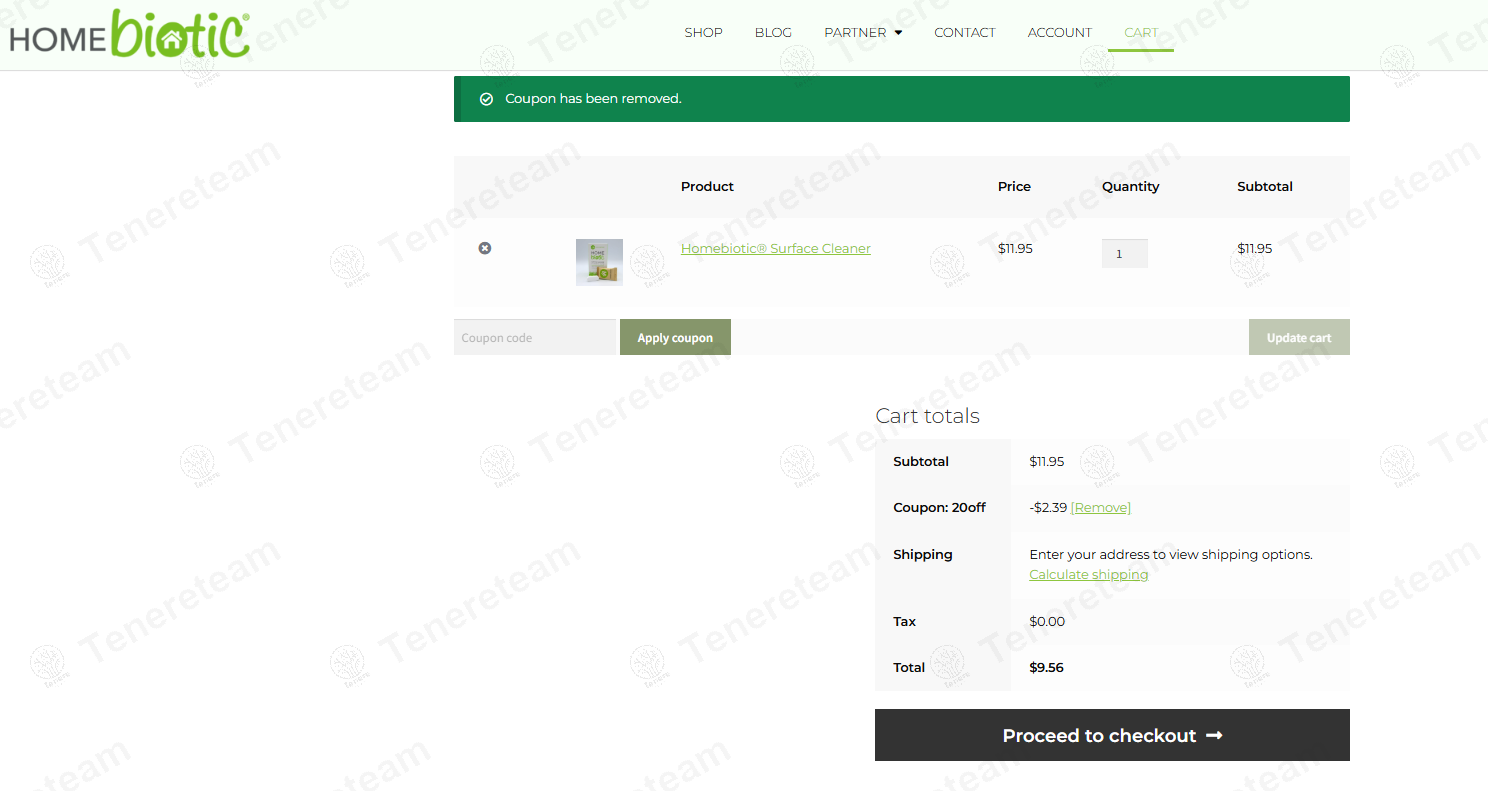This screenshot has height=791, width=1488.
Task: Click the coupon discount -$2.39
Action: point(1048,508)
